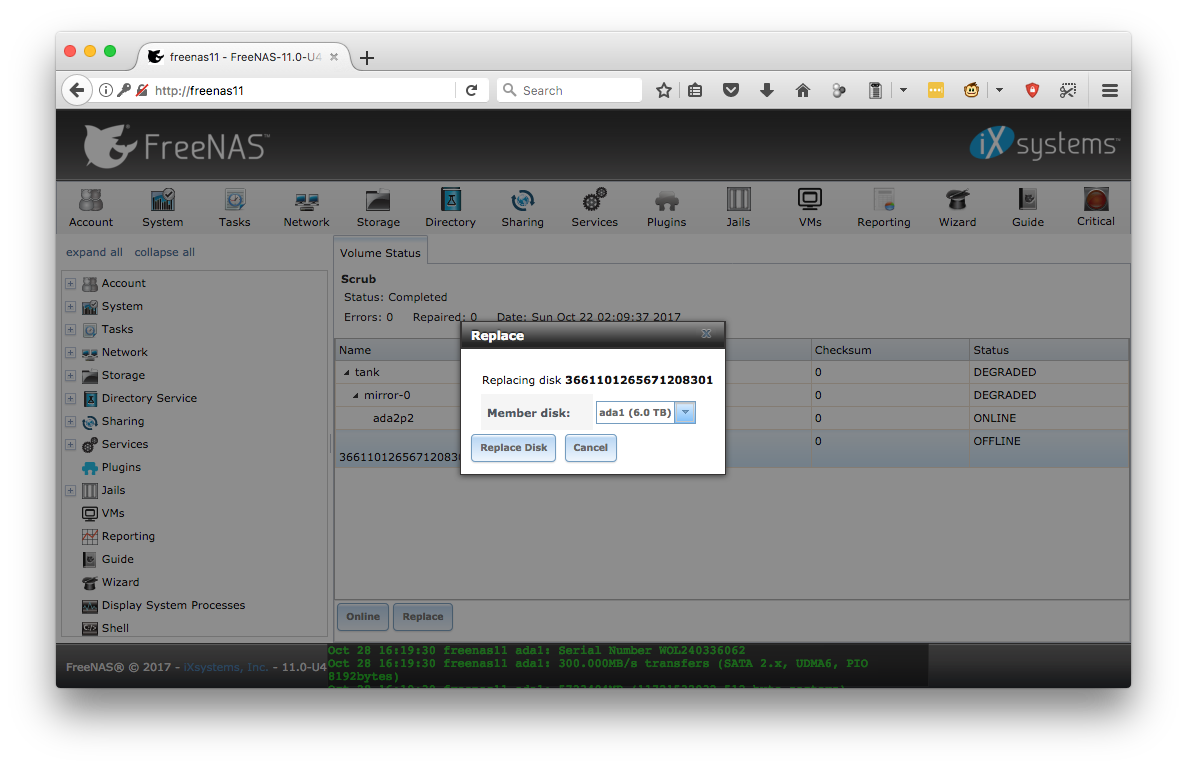This screenshot has width=1187, height=768.
Task: Expand the Tasks tree node
Action: (70, 329)
